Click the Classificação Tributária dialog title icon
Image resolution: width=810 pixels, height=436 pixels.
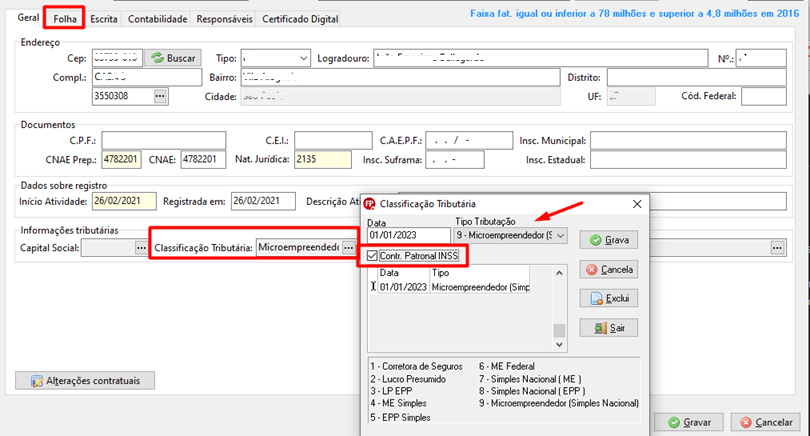(369, 204)
